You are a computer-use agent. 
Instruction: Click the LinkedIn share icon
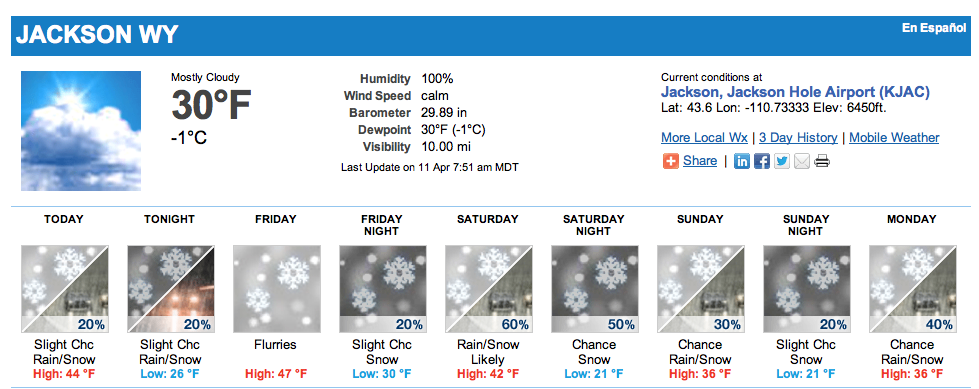(x=741, y=161)
